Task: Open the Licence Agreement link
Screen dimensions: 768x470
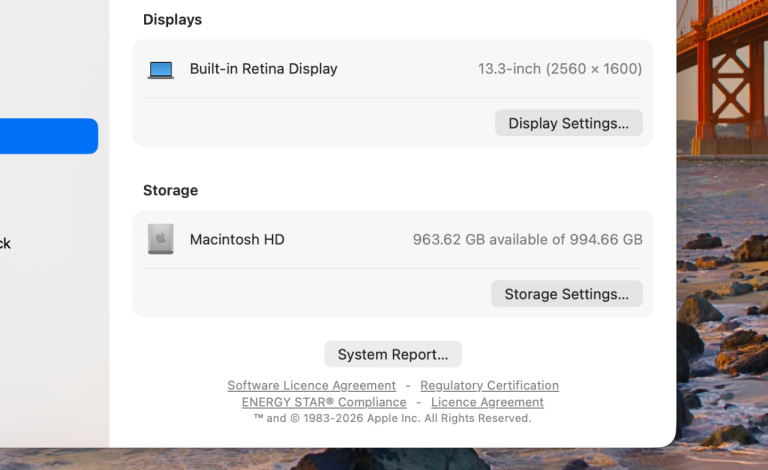Action: (x=487, y=402)
